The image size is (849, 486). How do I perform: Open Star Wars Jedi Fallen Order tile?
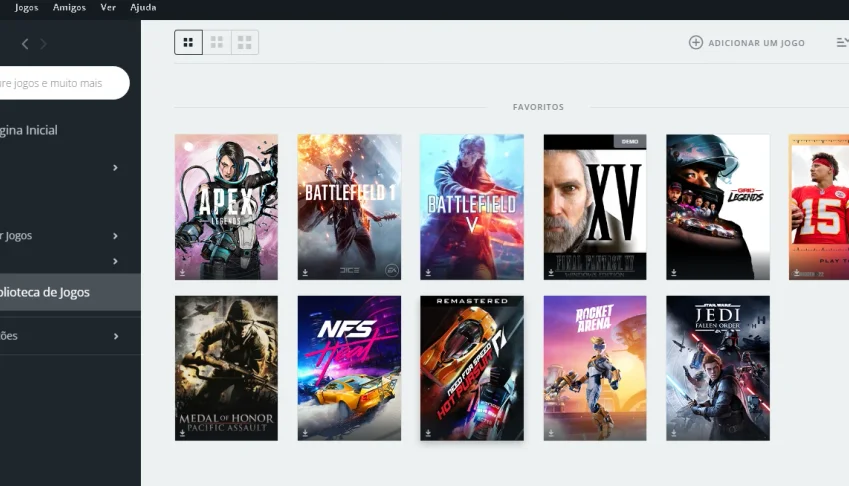point(718,368)
